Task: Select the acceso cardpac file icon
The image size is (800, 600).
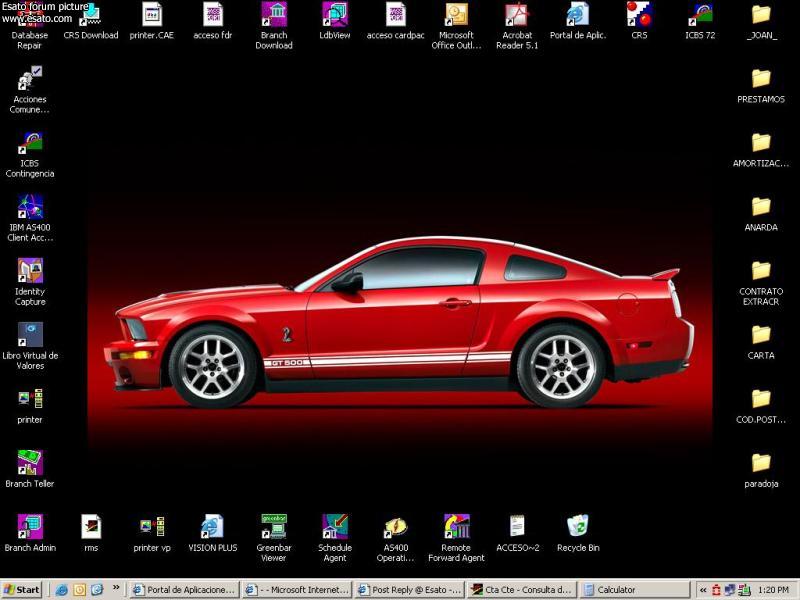Action: pos(395,21)
